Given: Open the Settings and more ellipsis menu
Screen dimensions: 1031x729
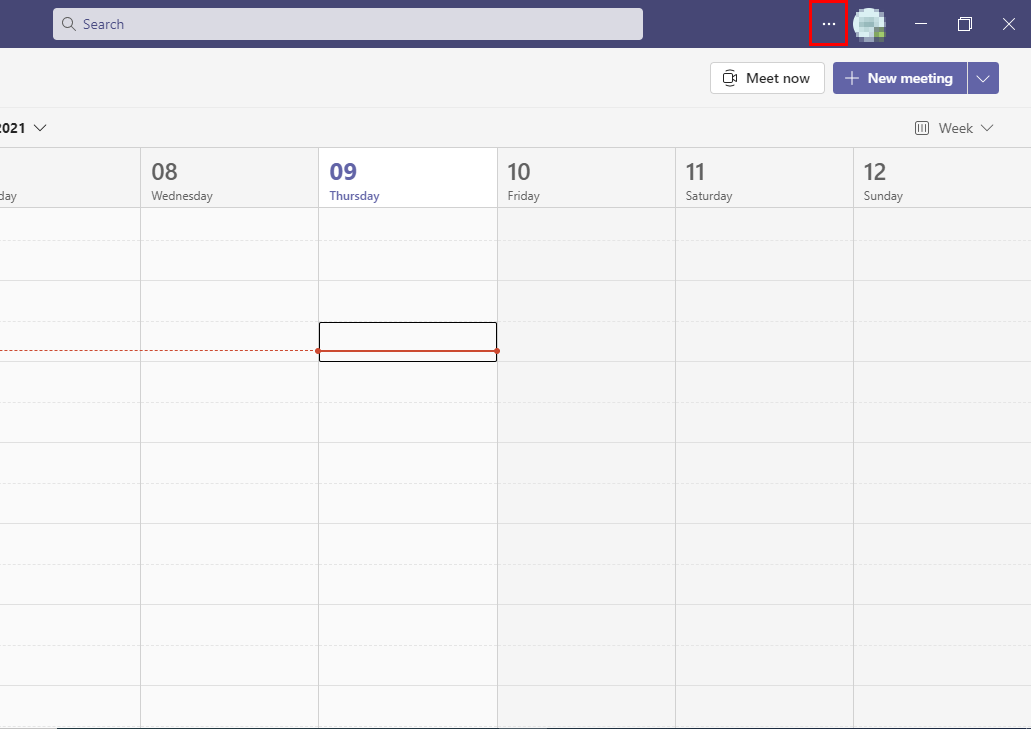Looking at the screenshot, I should pyautogui.click(x=828, y=24).
